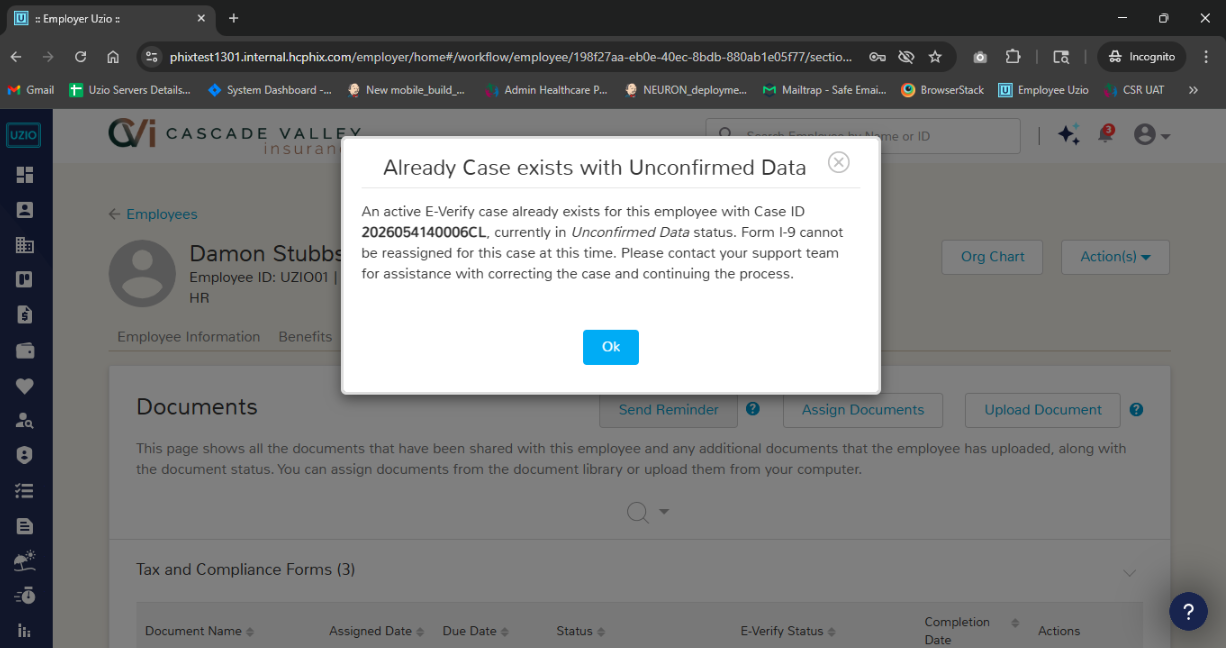Viewport: 1226px width, 648px height.
Task: Expand the document search filter dropdown arrow
Action: [663, 511]
